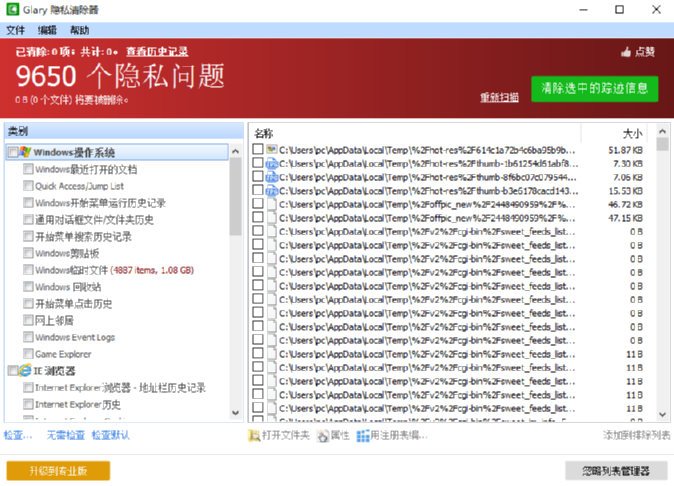Viewport: 674px width, 486px height.
Task: Click the IE 浏览器 icon
Action: pyautogui.click(x=25, y=370)
